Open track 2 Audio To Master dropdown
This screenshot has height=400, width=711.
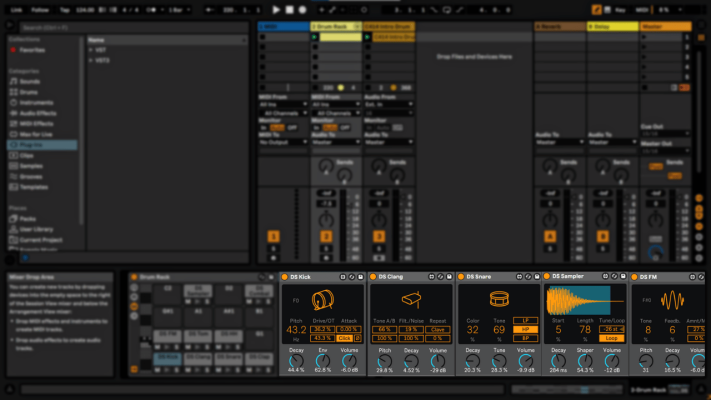point(336,142)
